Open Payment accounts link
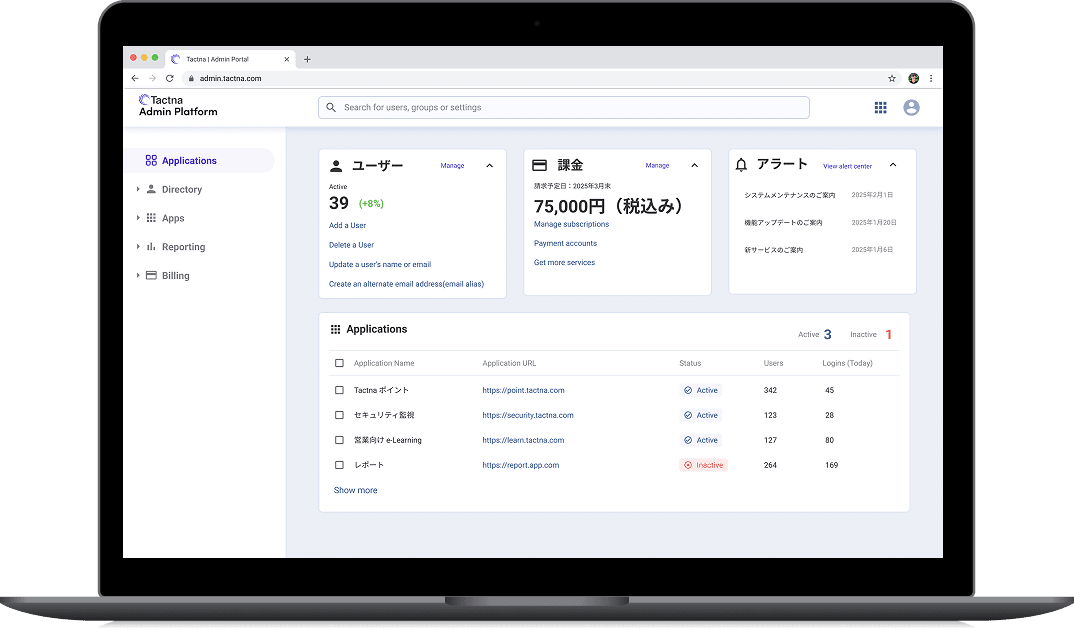Image resolution: width=1074 pixels, height=629 pixels. (x=565, y=243)
